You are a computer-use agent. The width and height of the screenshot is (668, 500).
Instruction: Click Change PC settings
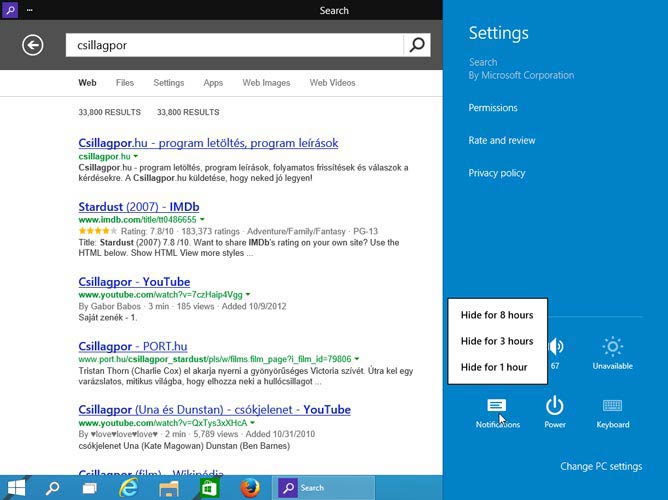click(x=601, y=466)
